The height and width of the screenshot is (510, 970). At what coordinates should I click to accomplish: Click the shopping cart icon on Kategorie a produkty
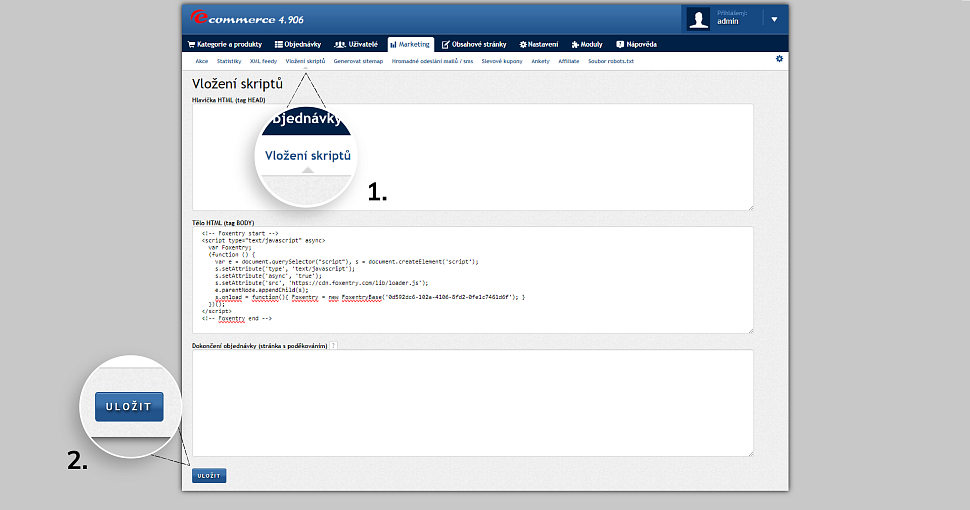[191, 45]
